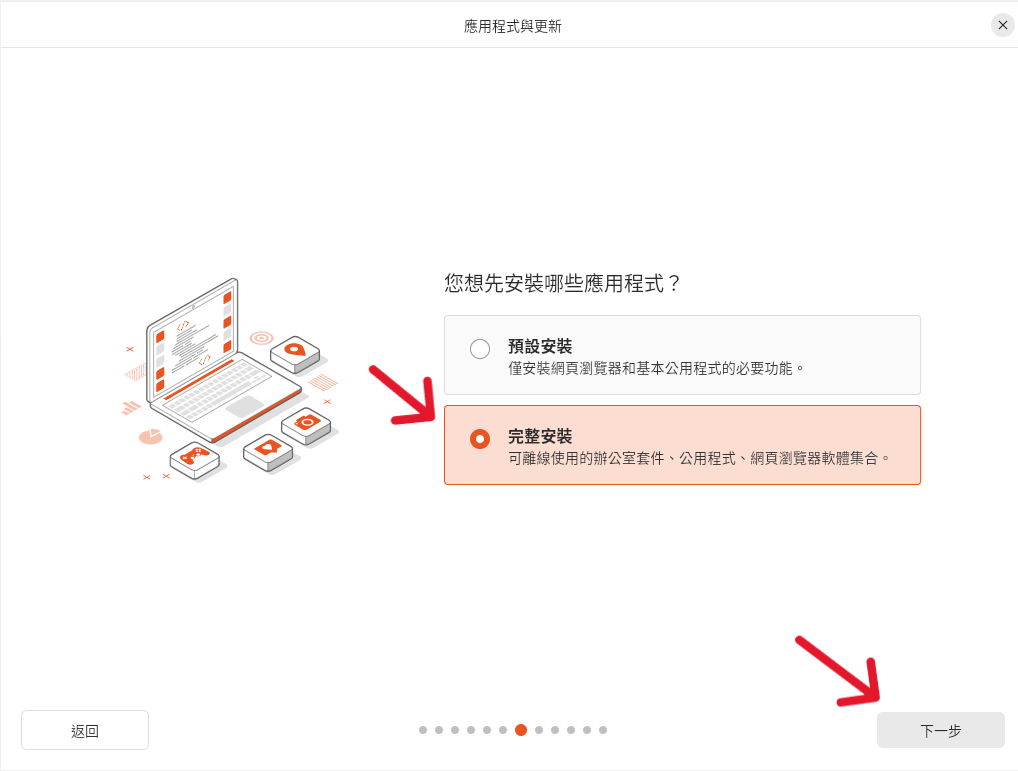Click the 完整安裝 option card description
The width and height of the screenshot is (1018, 771).
699,458
